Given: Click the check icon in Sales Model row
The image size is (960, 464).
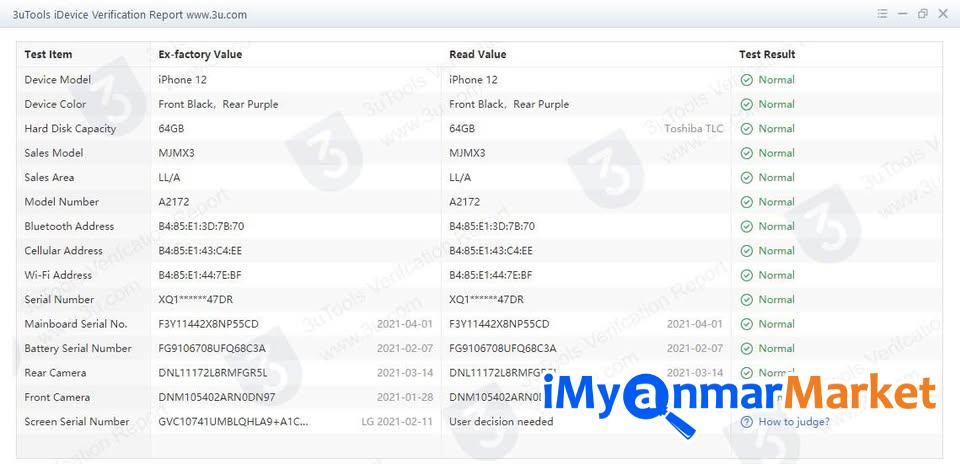Looking at the screenshot, I should point(746,153).
